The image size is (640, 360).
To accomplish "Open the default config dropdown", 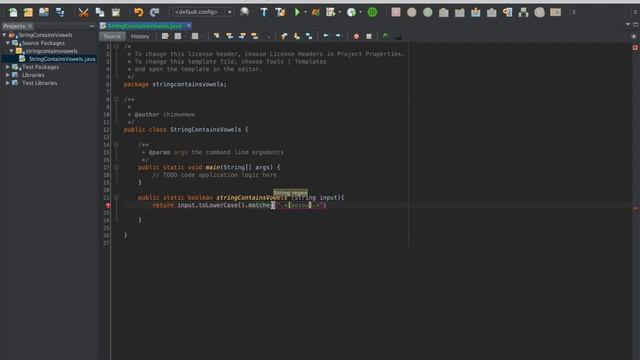I will [x=203, y=12].
